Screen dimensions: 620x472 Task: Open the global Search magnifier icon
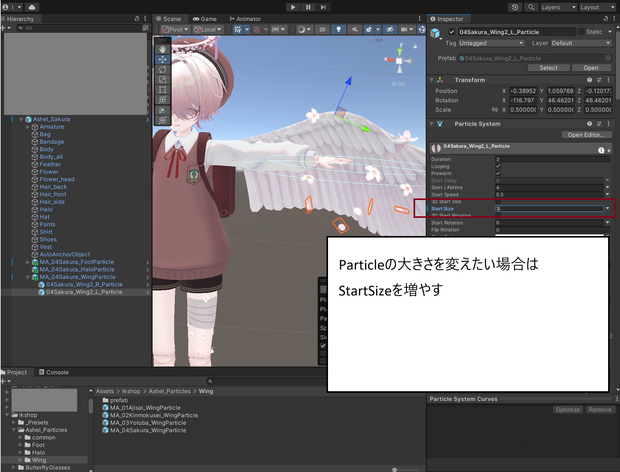point(531,7)
